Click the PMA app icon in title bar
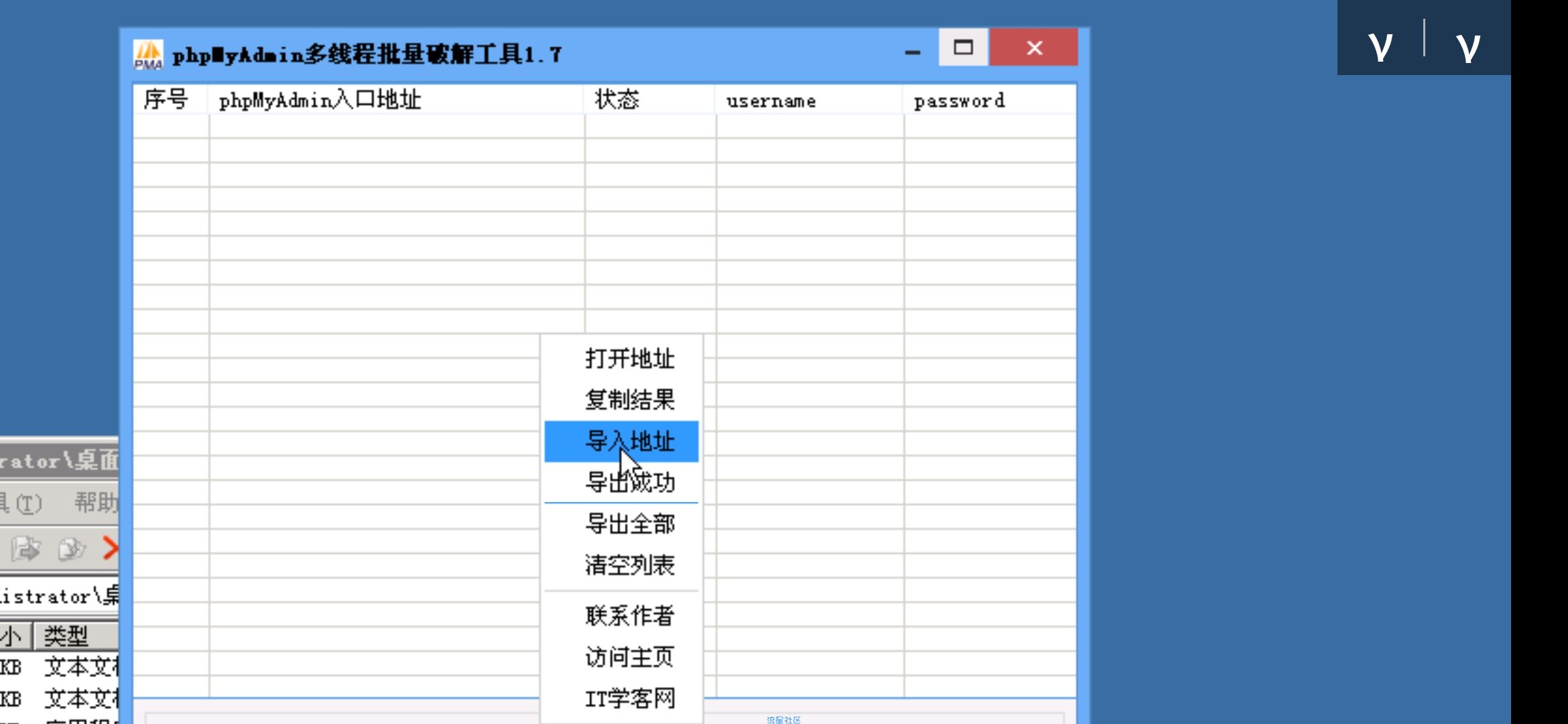This screenshot has height=724, width=1568. [148, 54]
